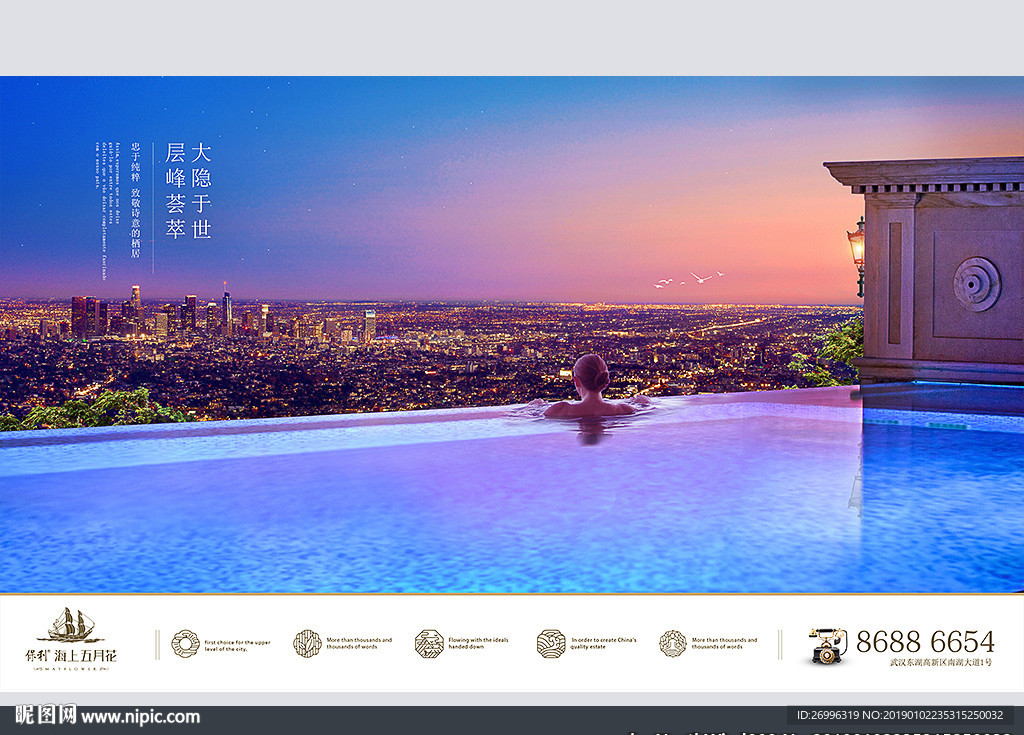Click the woman in the infinity pool
Screen dimensions: 1024x735
[591, 390]
